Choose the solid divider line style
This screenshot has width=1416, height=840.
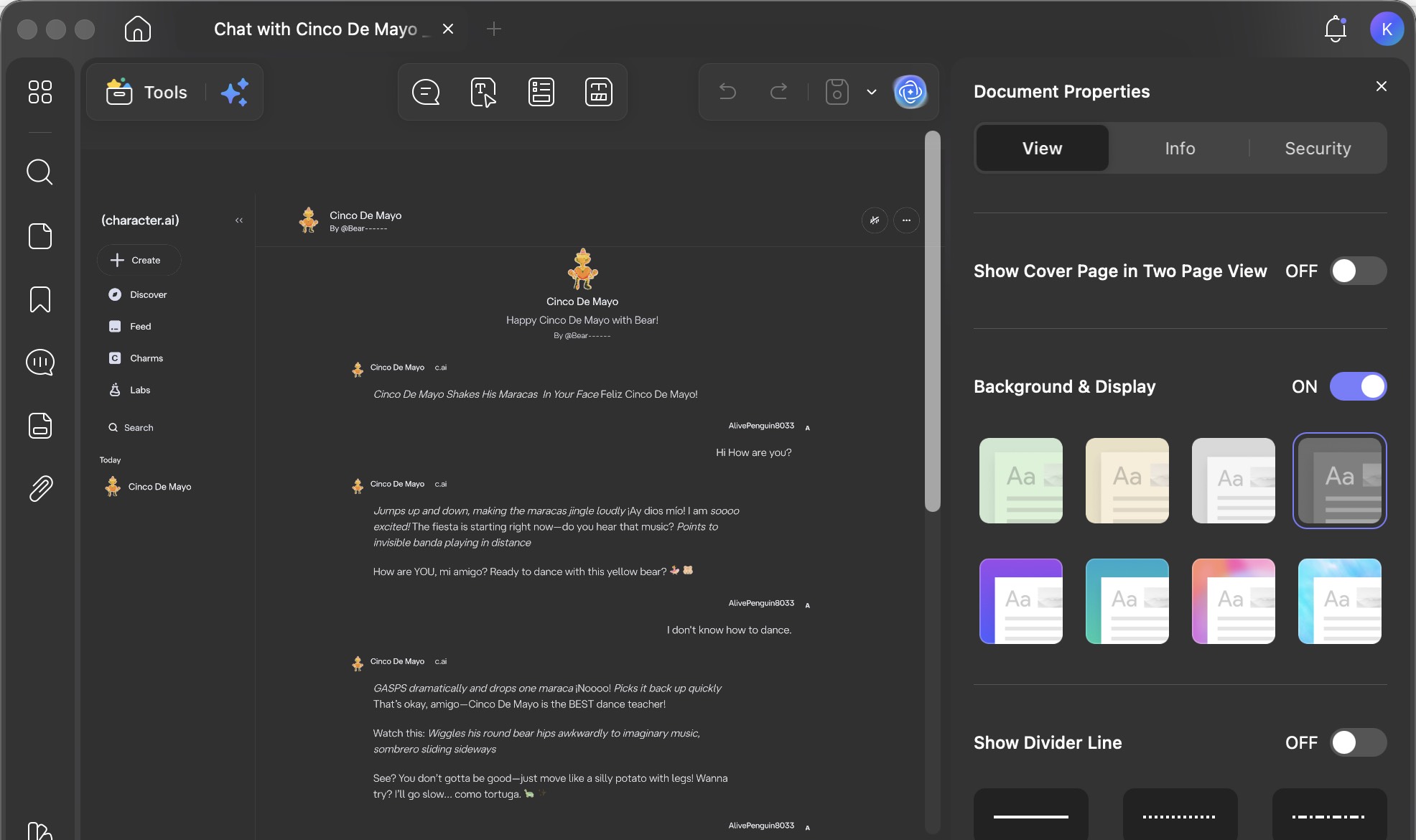pos(1030,814)
